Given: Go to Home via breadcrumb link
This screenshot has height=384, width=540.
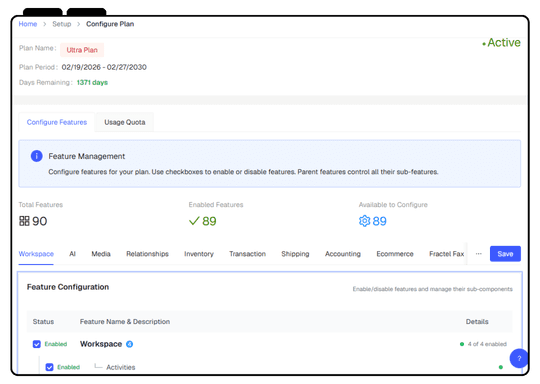Looking at the screenshot, I should 28,24.
